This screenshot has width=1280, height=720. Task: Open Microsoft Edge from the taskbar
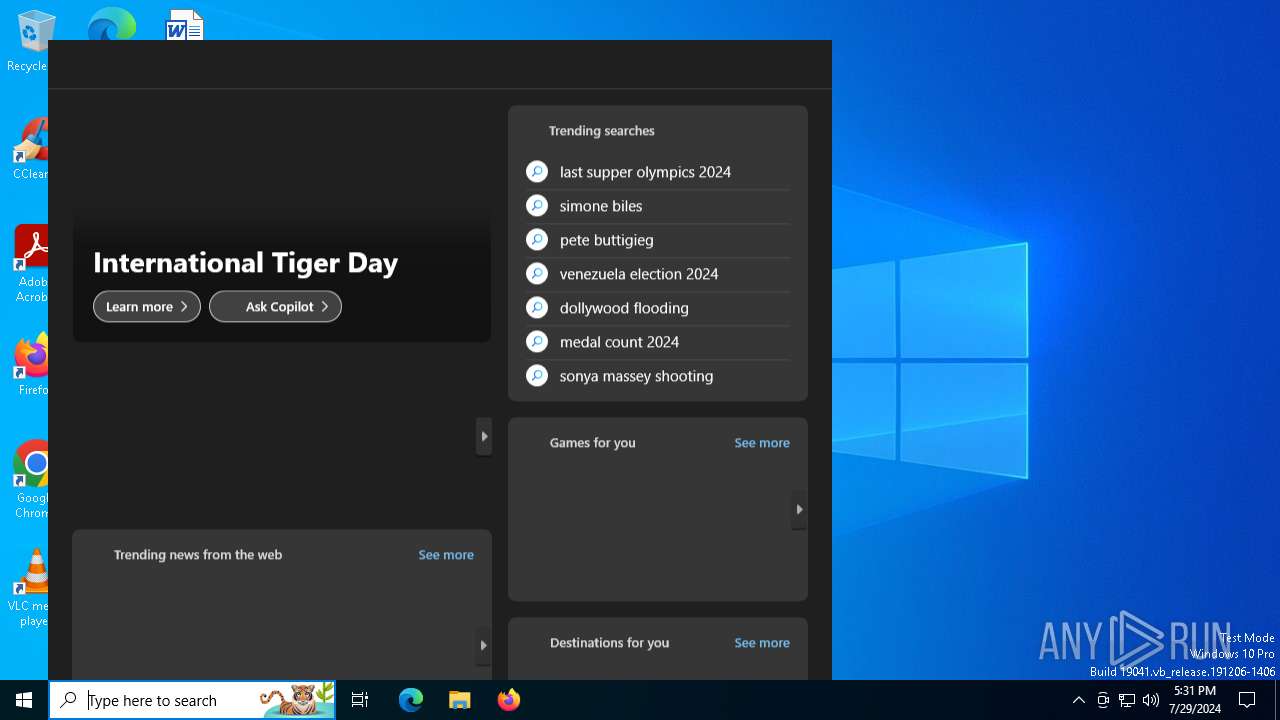point(411,700)
